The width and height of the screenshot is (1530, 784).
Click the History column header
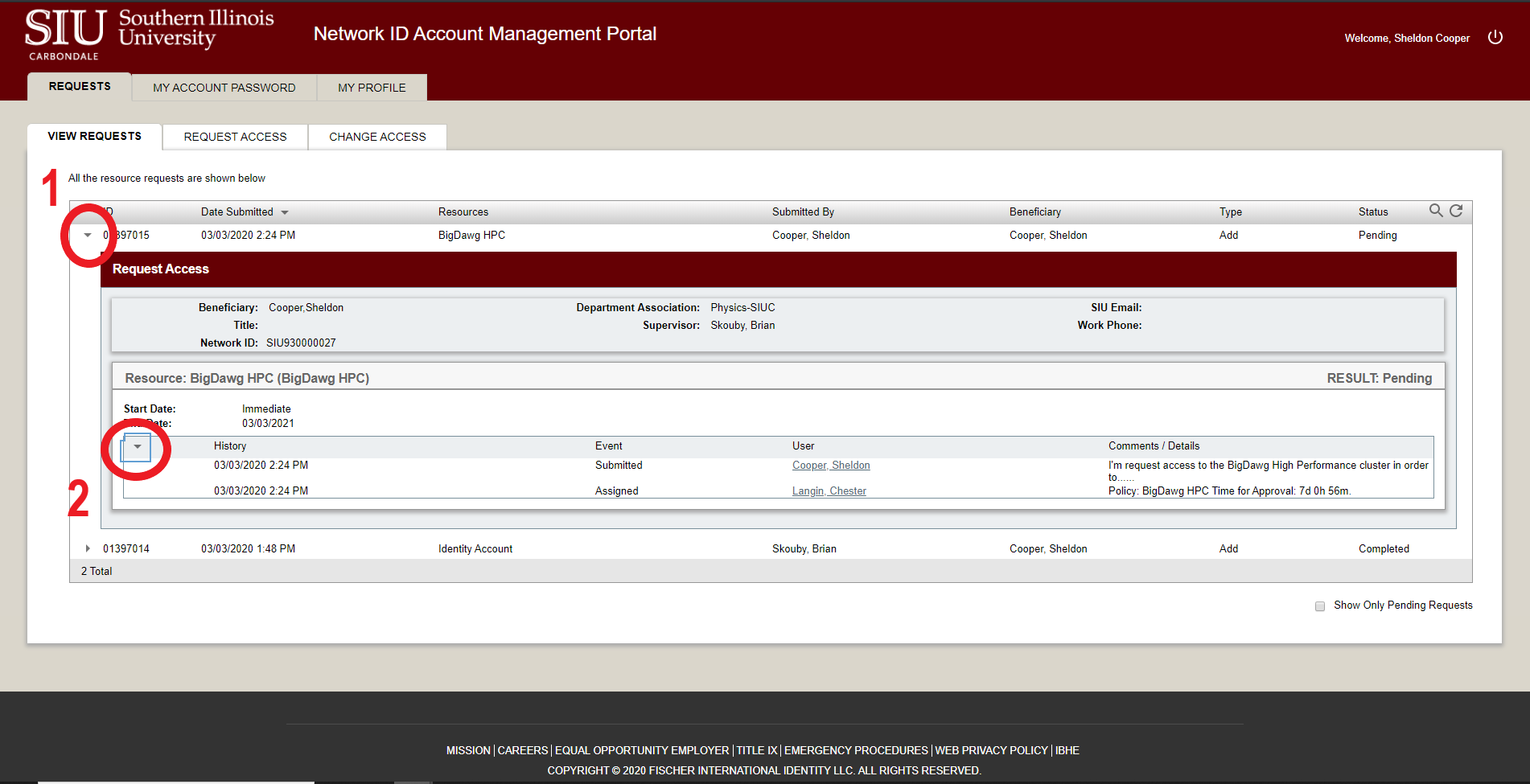[x=230, y=446]
